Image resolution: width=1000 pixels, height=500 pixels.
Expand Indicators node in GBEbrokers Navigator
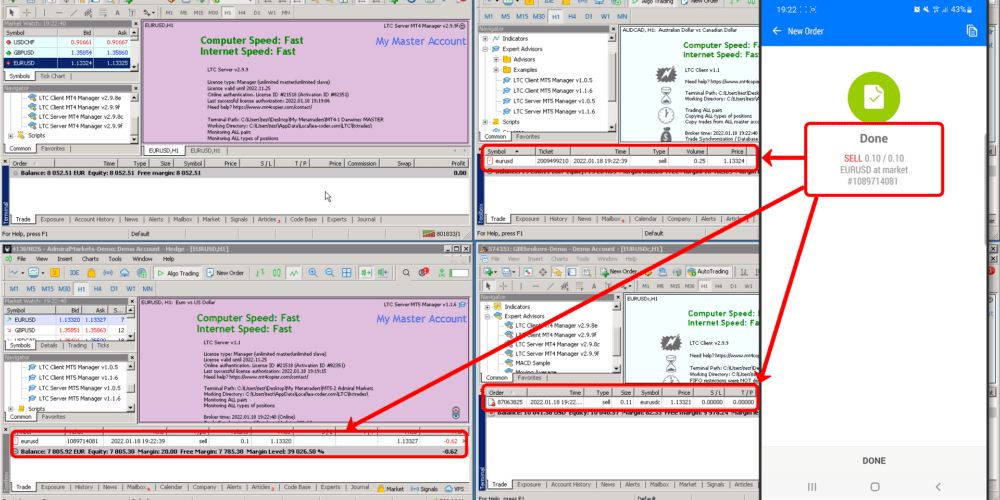tap(487, 306)
